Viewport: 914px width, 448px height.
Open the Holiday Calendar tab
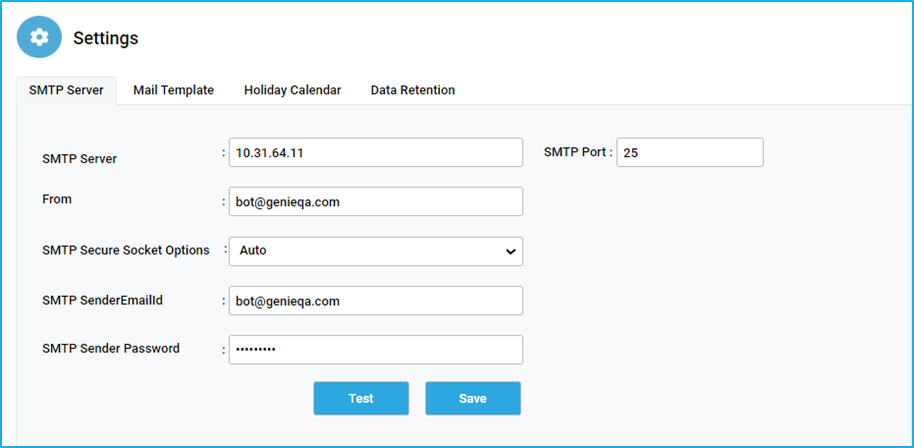(x=293, y=90)
